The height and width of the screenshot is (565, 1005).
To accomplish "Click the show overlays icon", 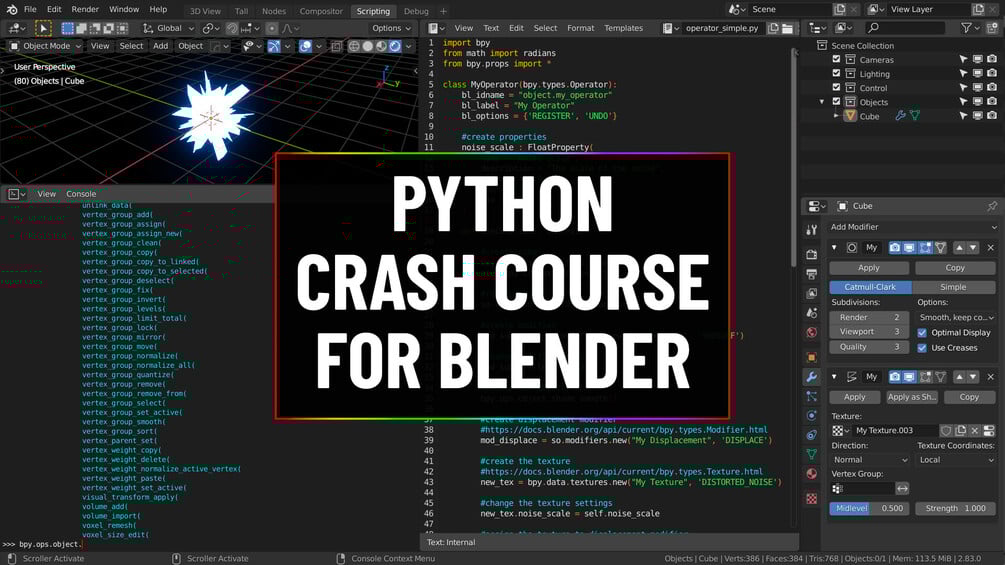I will tap(306, 46).
